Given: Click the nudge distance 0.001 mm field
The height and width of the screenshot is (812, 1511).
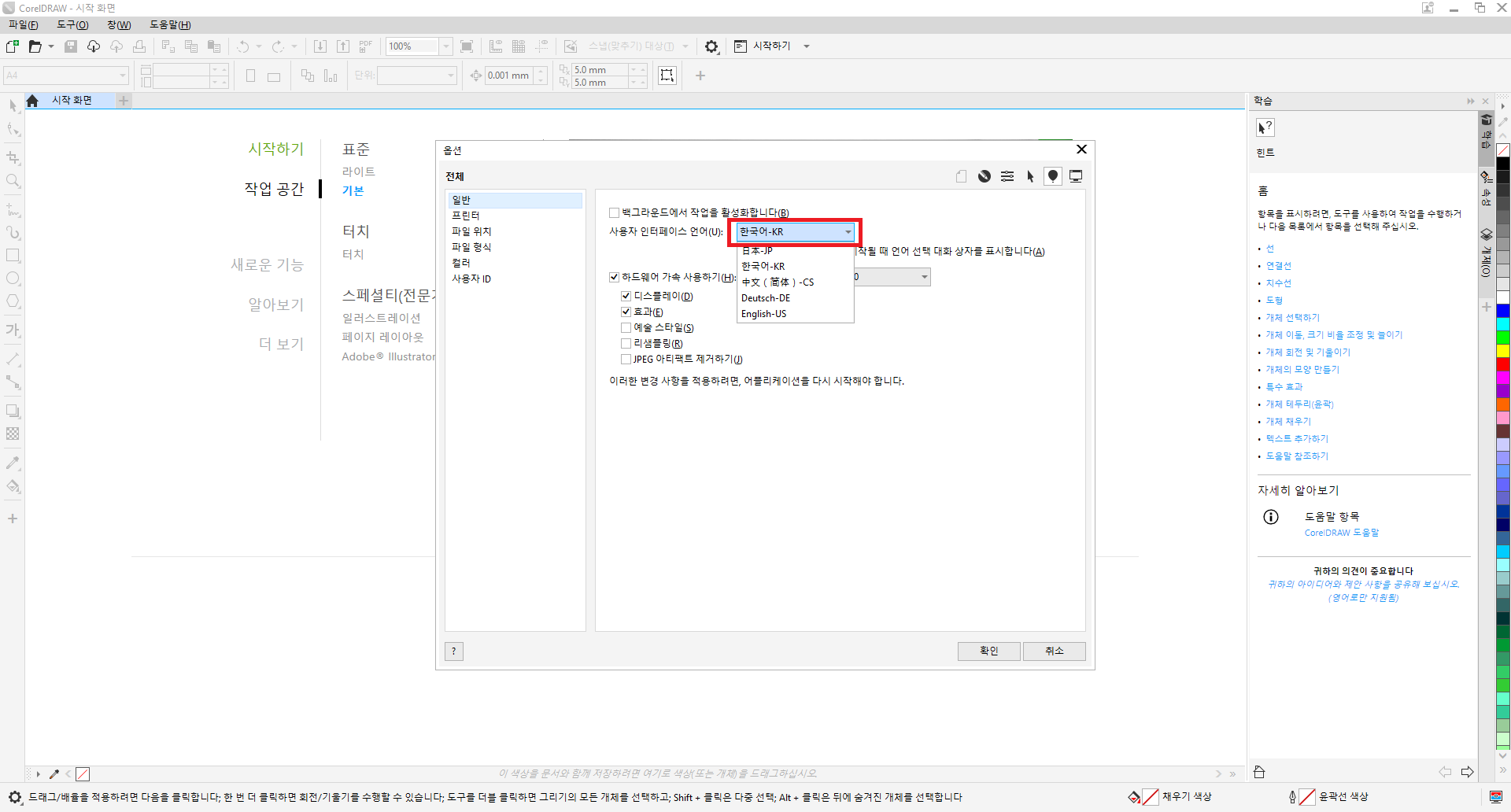Looking at the screenshot, I should coord(508,76).
